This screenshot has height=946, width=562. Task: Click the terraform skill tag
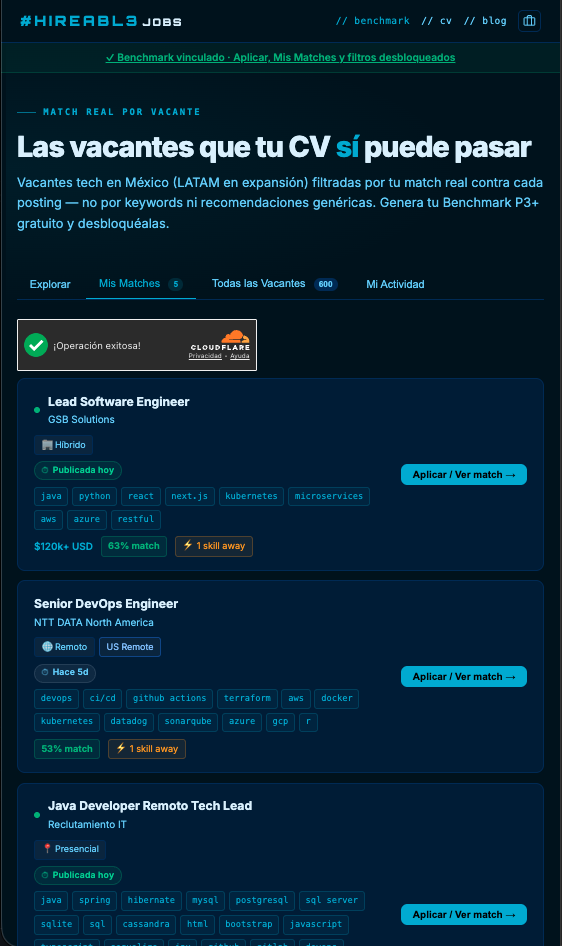pyautogui.click(x=247, y=699)
